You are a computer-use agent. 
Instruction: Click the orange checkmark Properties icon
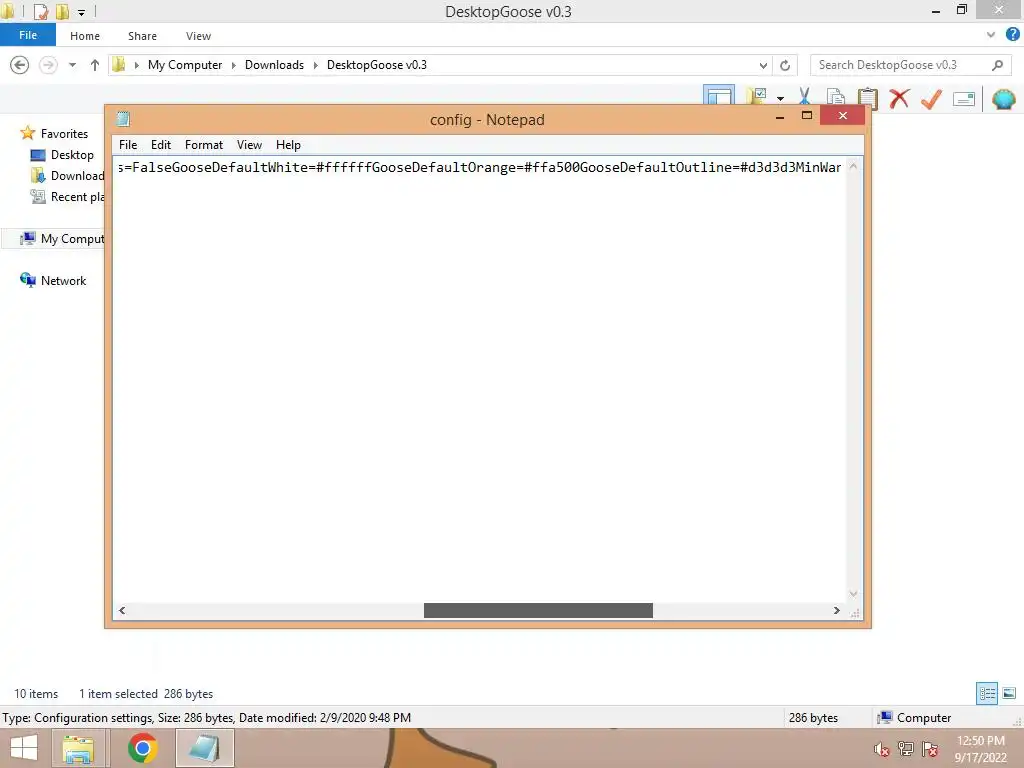tap(931, 99)
